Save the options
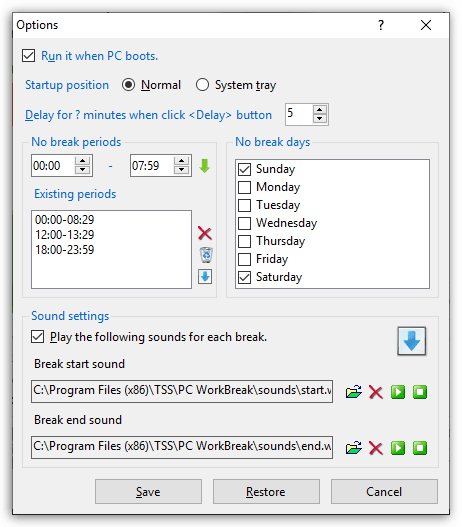462x527 pixels. click(148, 492)
